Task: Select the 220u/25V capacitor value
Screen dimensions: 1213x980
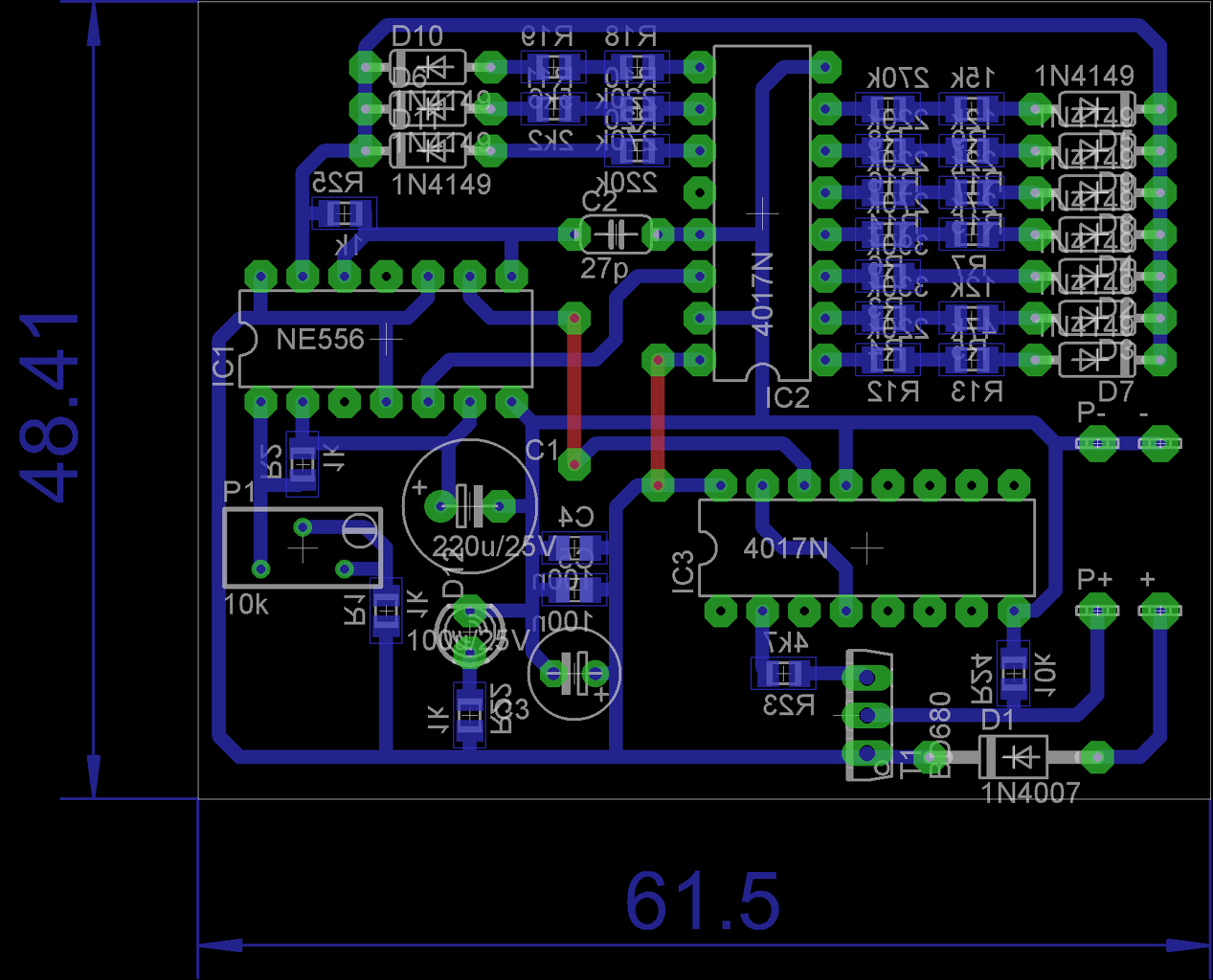Action: coord(494,546)
